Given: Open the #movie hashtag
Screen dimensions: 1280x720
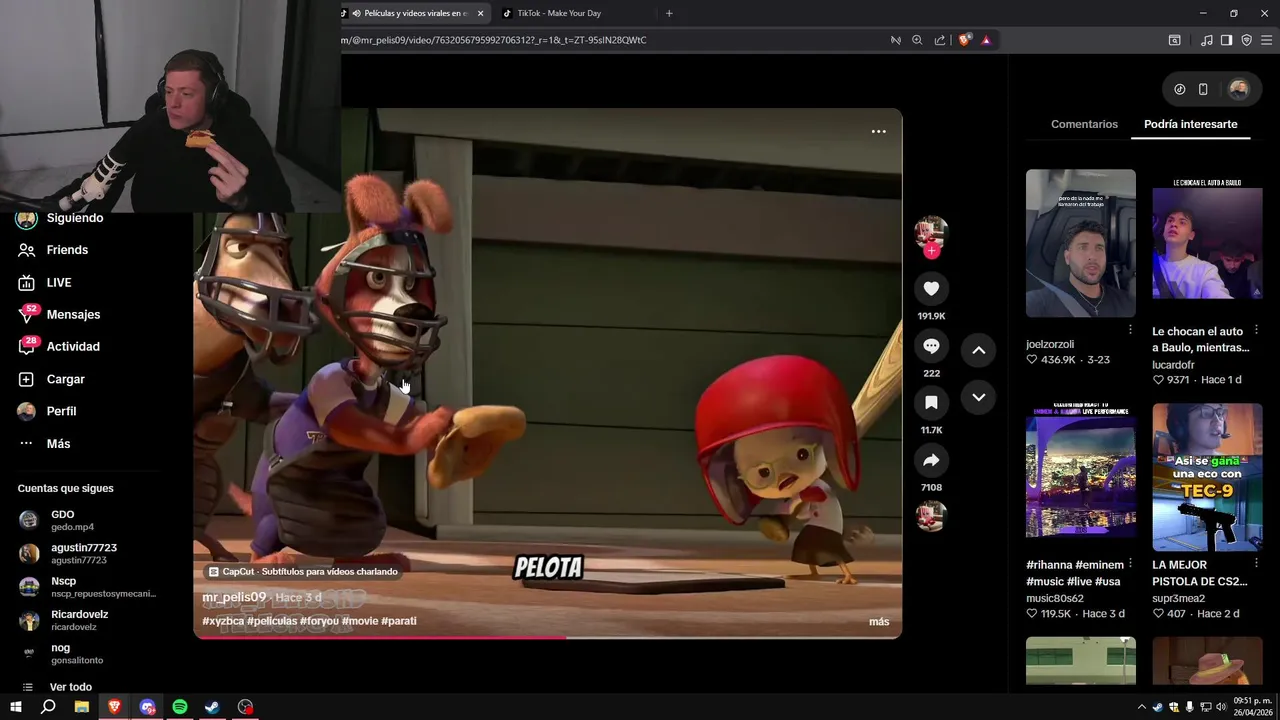Looking at the screenshot, I should [360, 621].
